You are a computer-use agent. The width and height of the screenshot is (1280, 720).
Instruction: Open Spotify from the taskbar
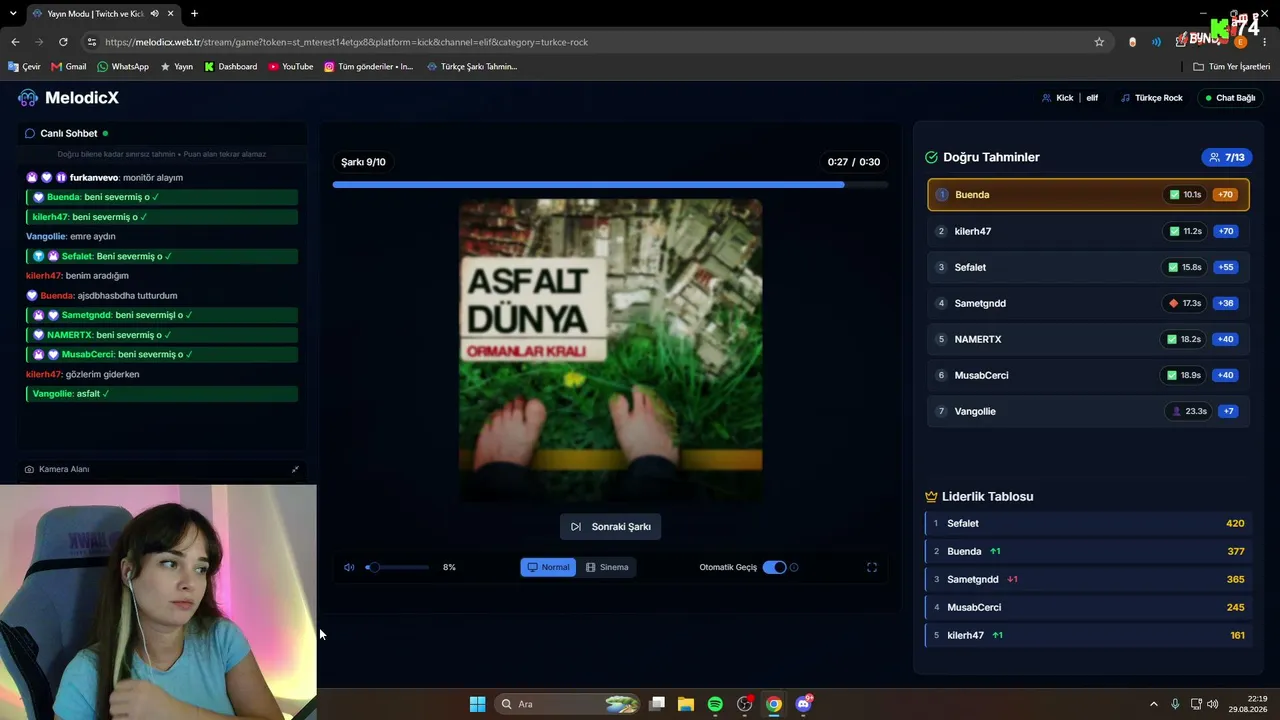point(715,704)
